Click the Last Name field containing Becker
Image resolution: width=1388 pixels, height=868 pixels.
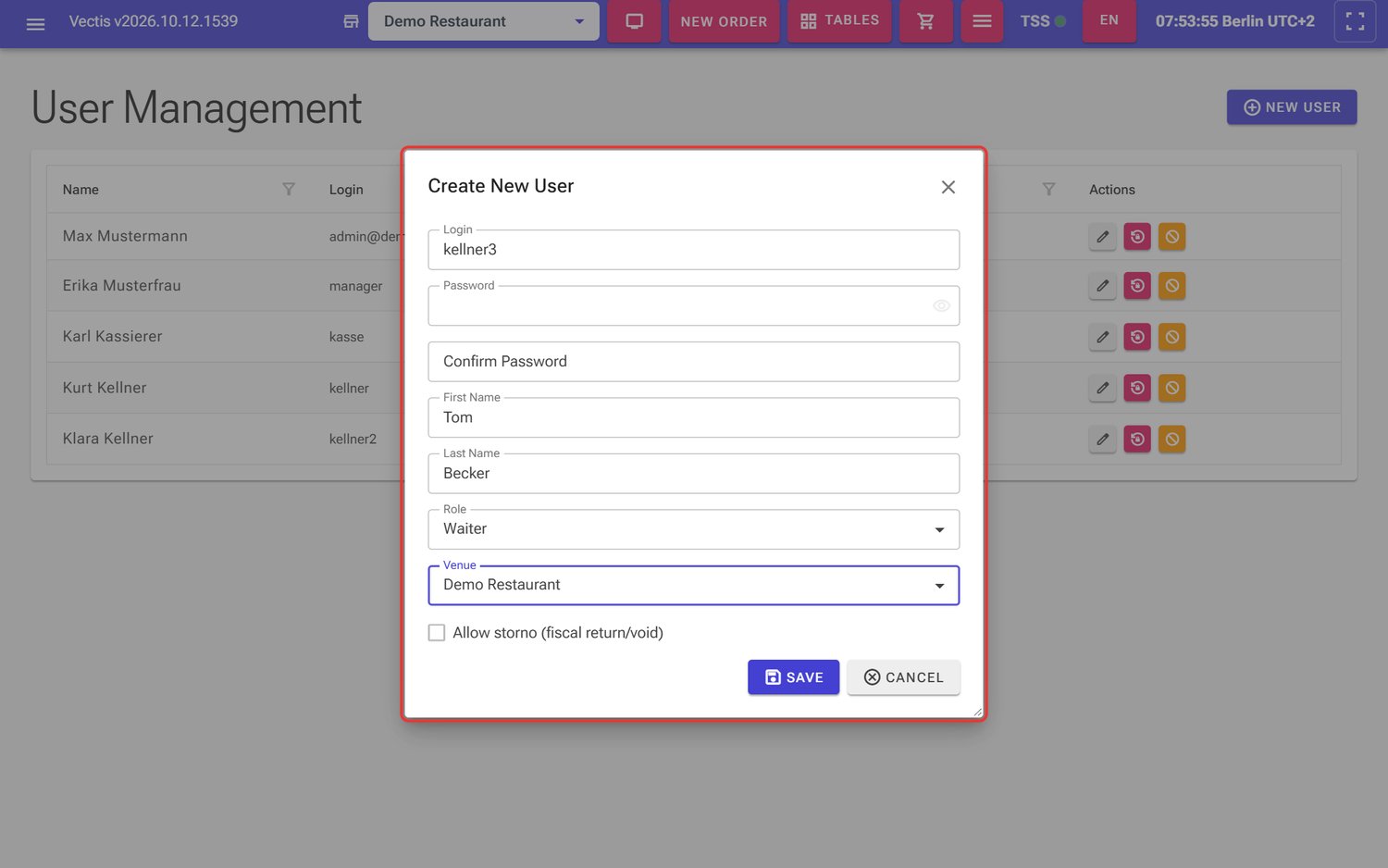click(694, 474)
